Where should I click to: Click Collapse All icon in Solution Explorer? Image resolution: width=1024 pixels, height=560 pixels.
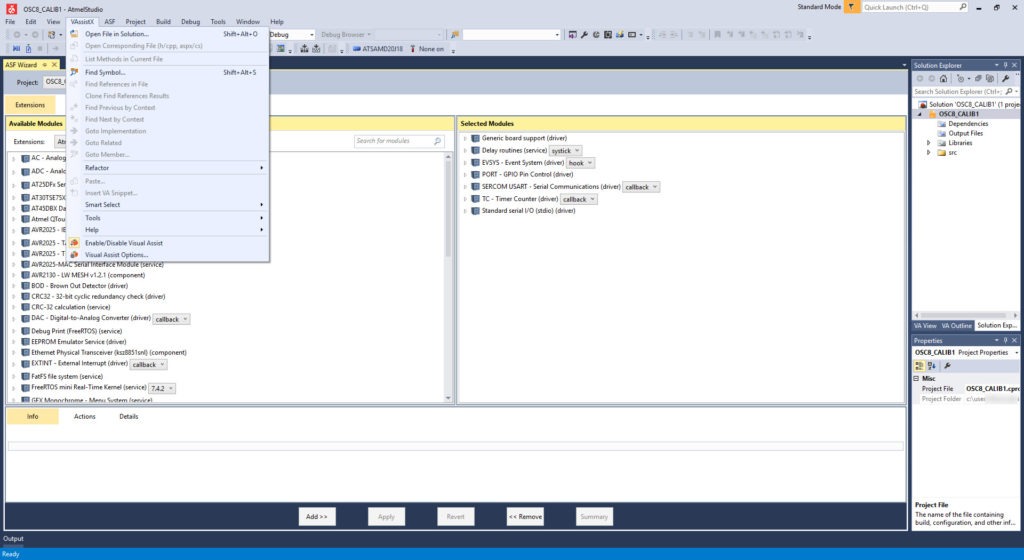coord(978,78)
